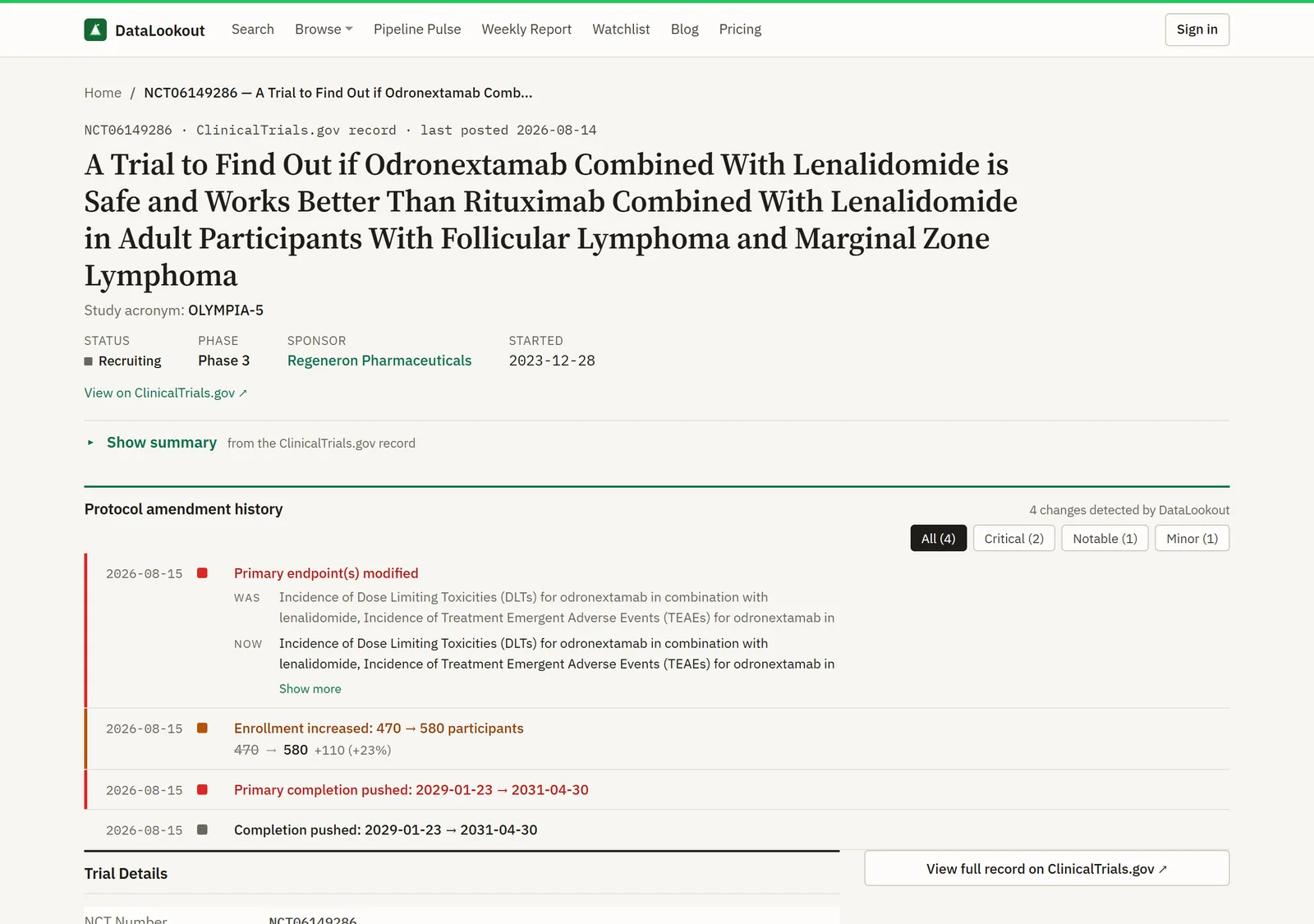
Task: Click View full record on ClinicalTrials.gov button
Action: (x=1047, y=869)
